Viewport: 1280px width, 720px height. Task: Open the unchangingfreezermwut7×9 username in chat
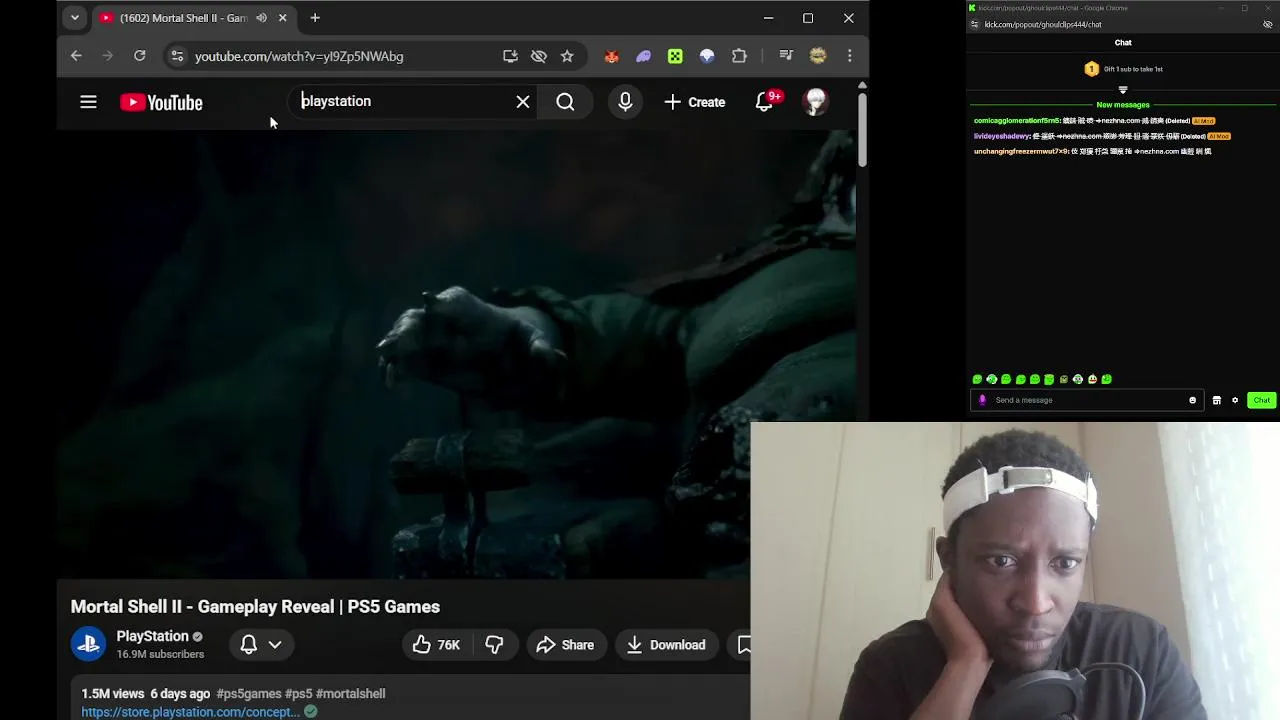coord(1020,151)
